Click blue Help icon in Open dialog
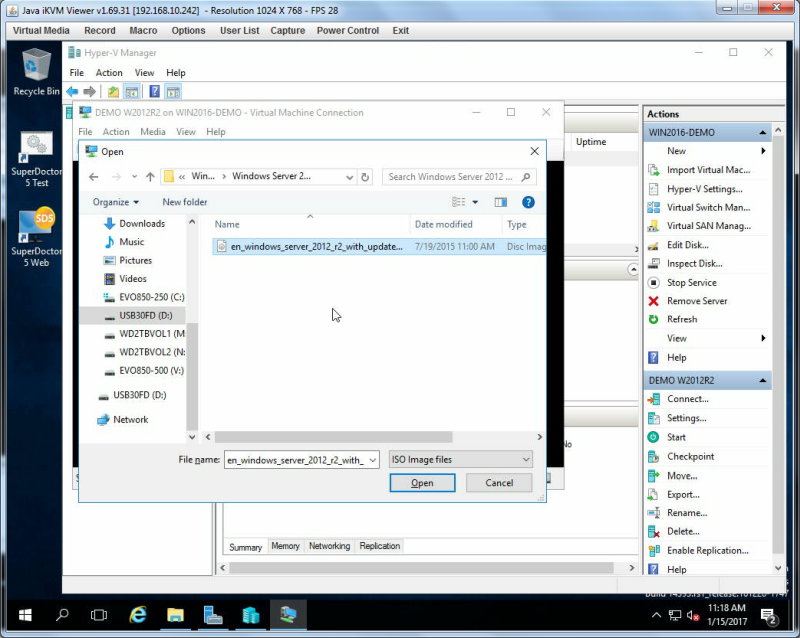 pos(528,203)
